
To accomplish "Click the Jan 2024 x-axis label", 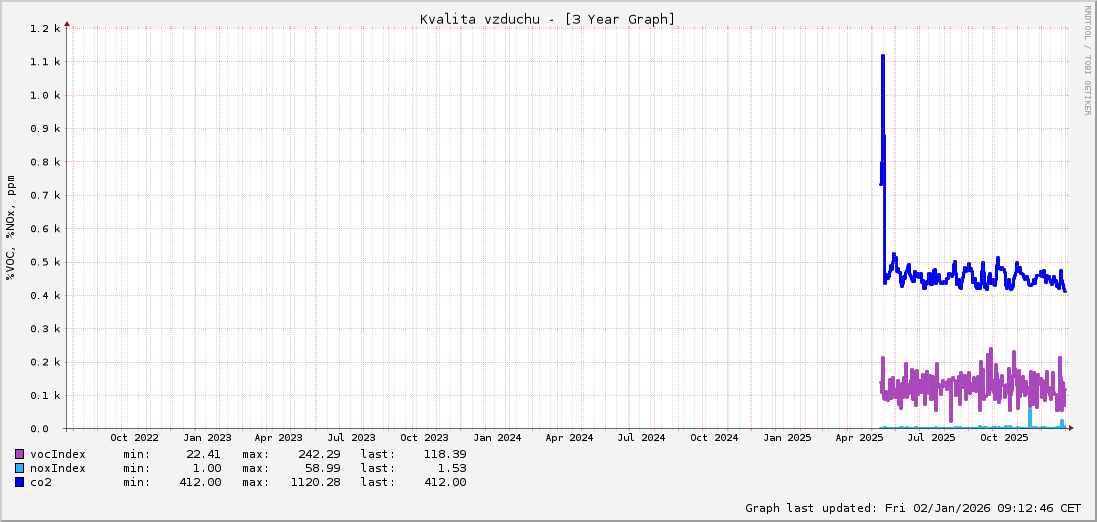I will coord(497,438).
